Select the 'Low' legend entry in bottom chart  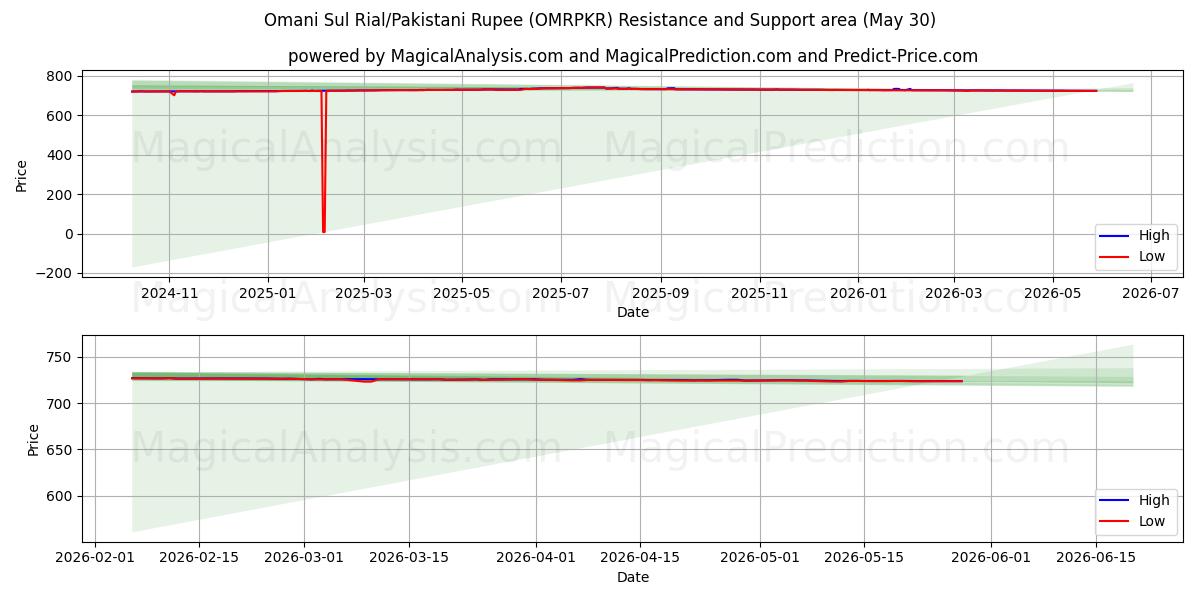click(1135, 521)
